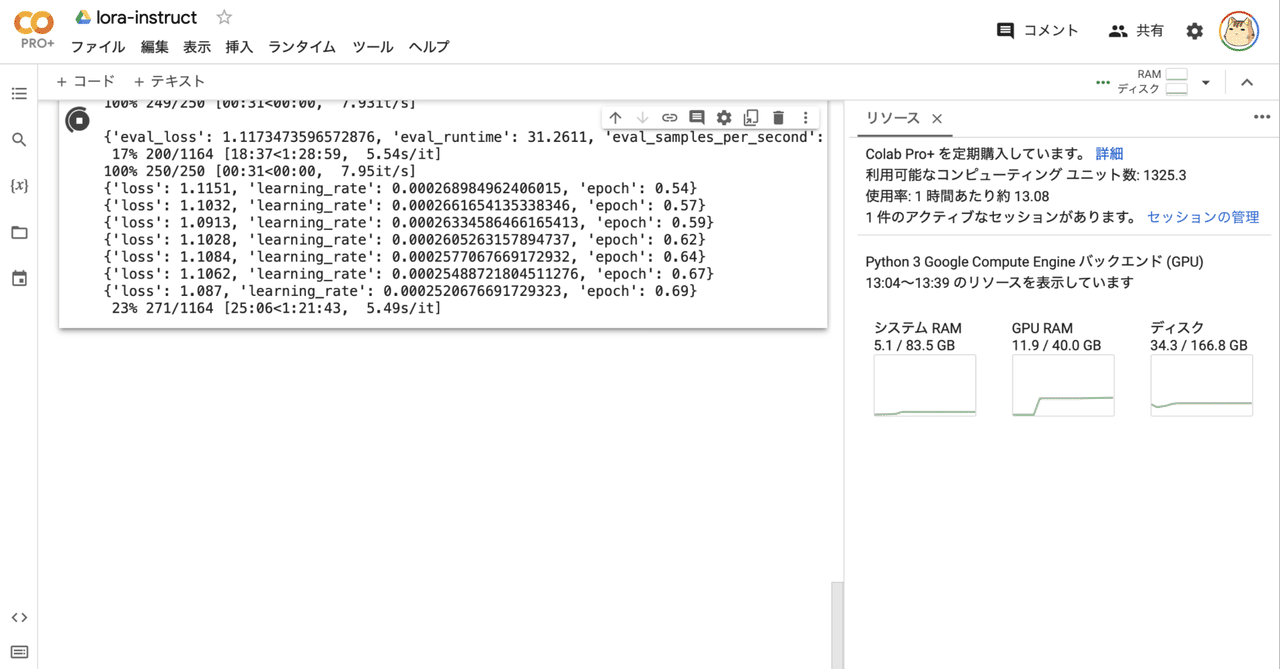Open the リソース panel overflow menu

[1260, 117]
